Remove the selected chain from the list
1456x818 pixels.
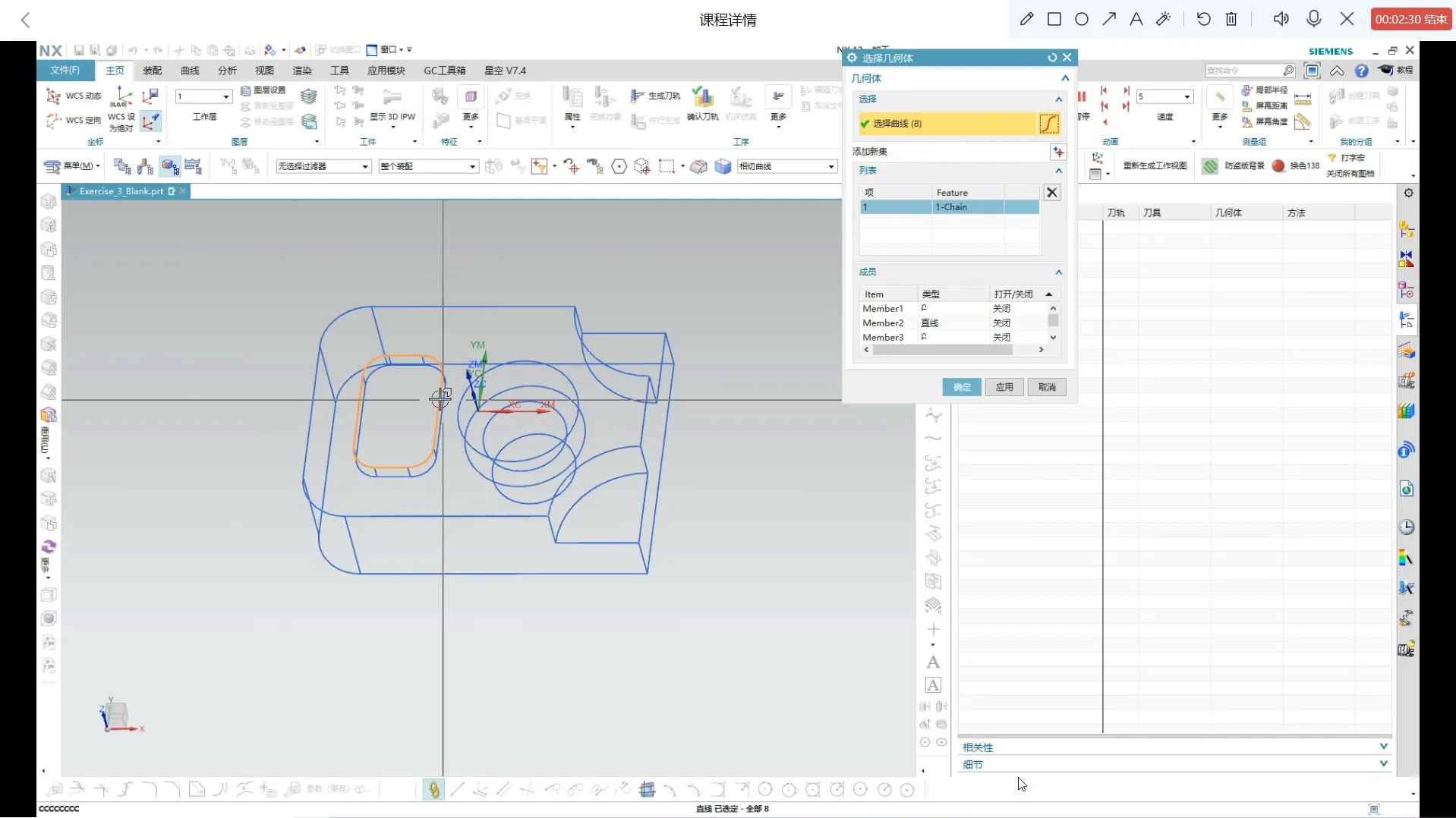pyautogui.click(x=1051, y=193)
